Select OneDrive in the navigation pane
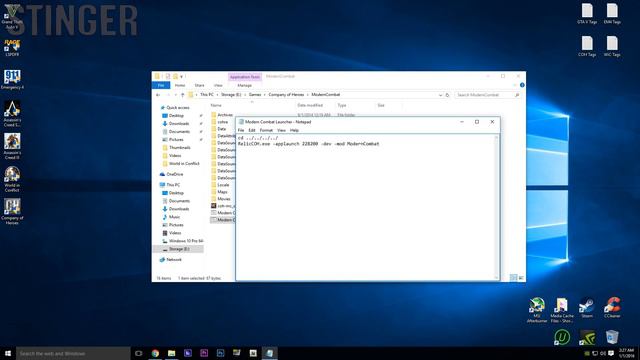Image resolution: width=640 pixels, height=360 pixels. point(175,174)
